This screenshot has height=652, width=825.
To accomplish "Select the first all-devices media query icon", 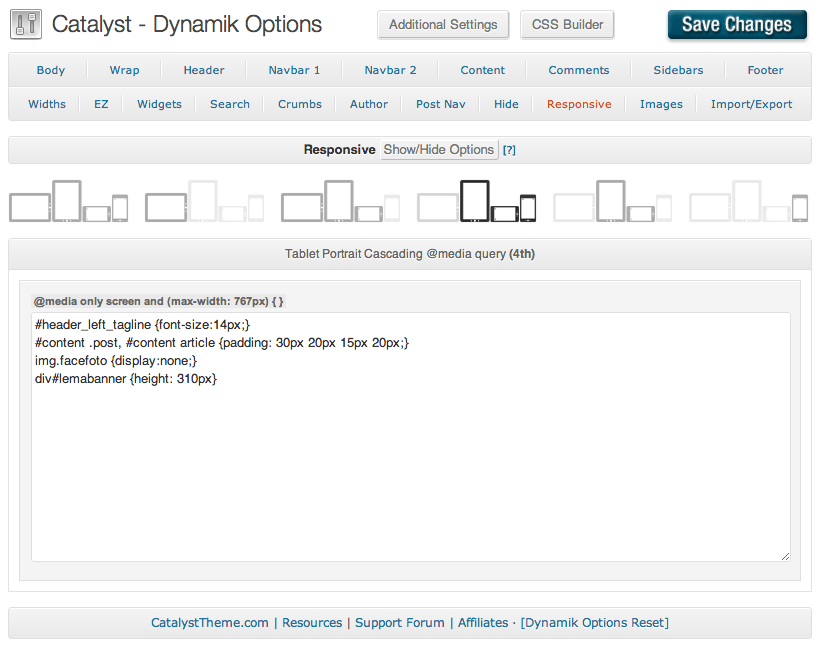I will coord(68,201).
